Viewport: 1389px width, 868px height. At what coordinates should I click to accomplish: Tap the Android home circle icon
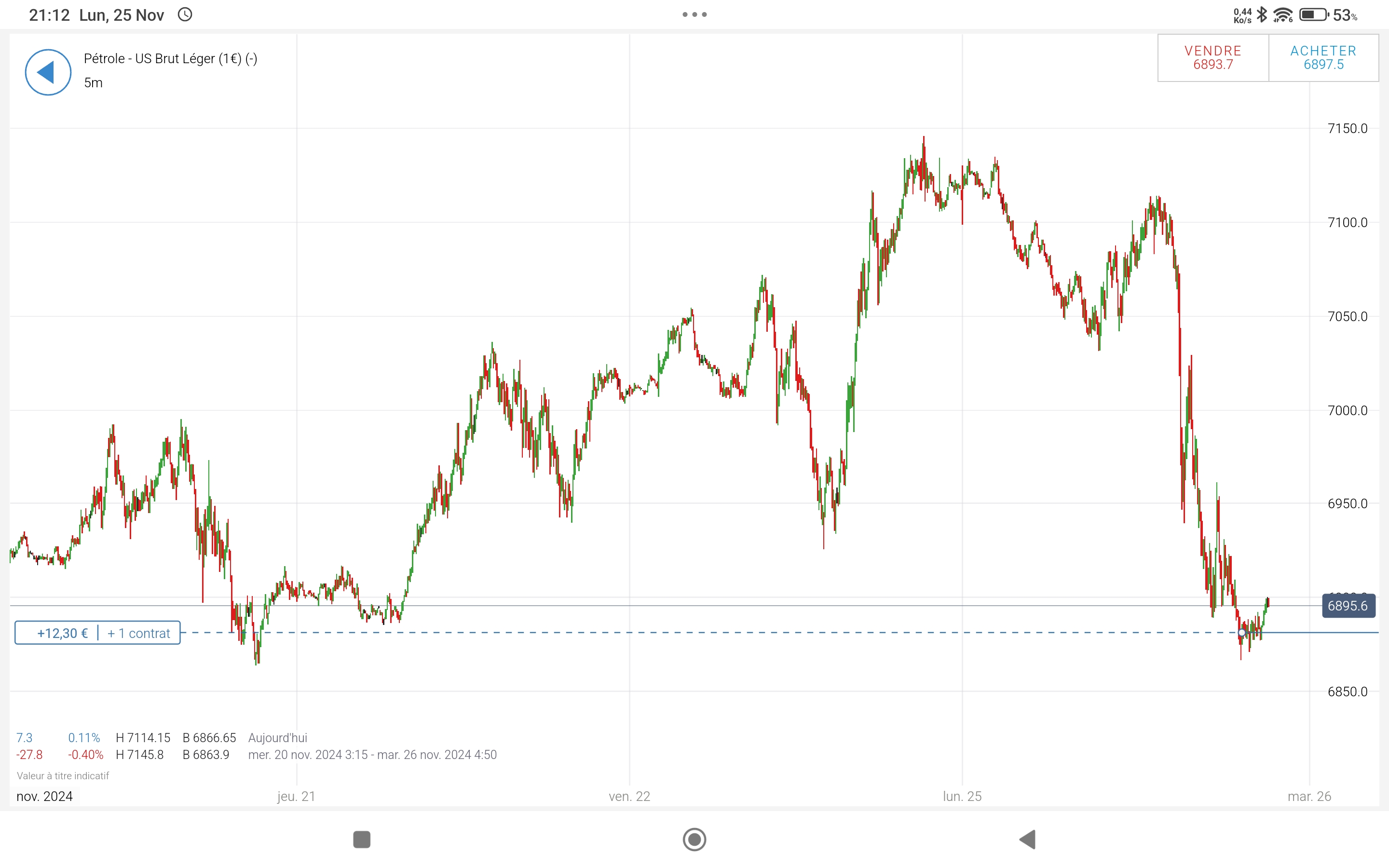(694, 839)
